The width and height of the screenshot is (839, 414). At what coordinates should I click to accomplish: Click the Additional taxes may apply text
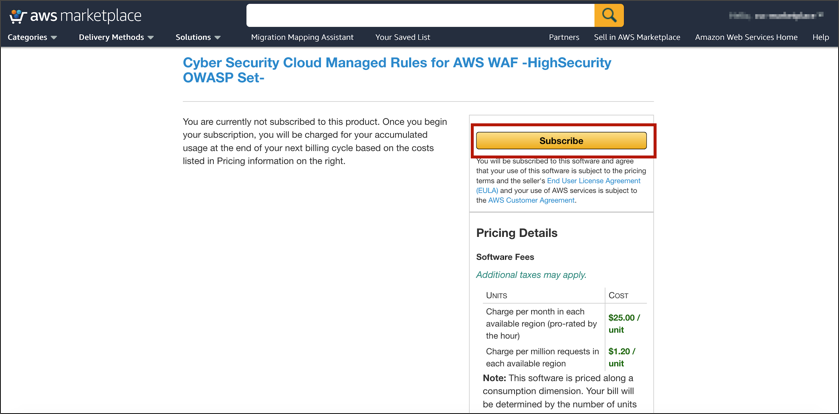click(x=531, y=275)
